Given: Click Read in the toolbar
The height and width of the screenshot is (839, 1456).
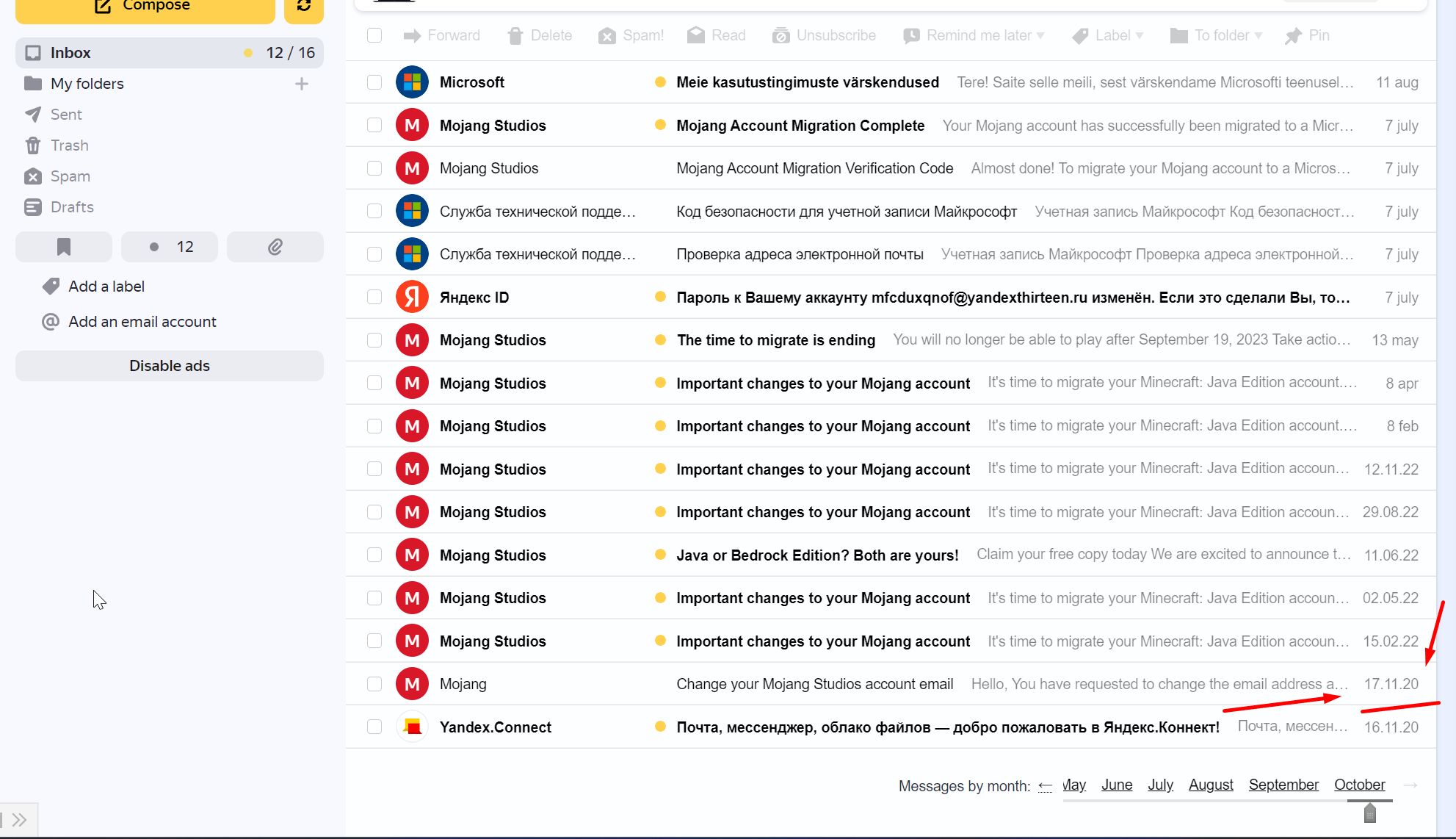Looking at the screenshot, I should (717, 35).
